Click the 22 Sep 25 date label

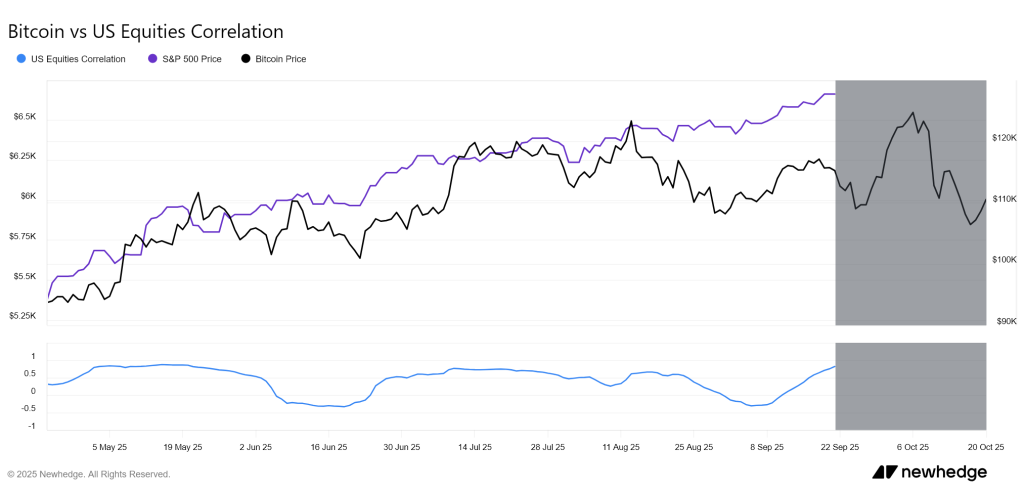[839, 447]
